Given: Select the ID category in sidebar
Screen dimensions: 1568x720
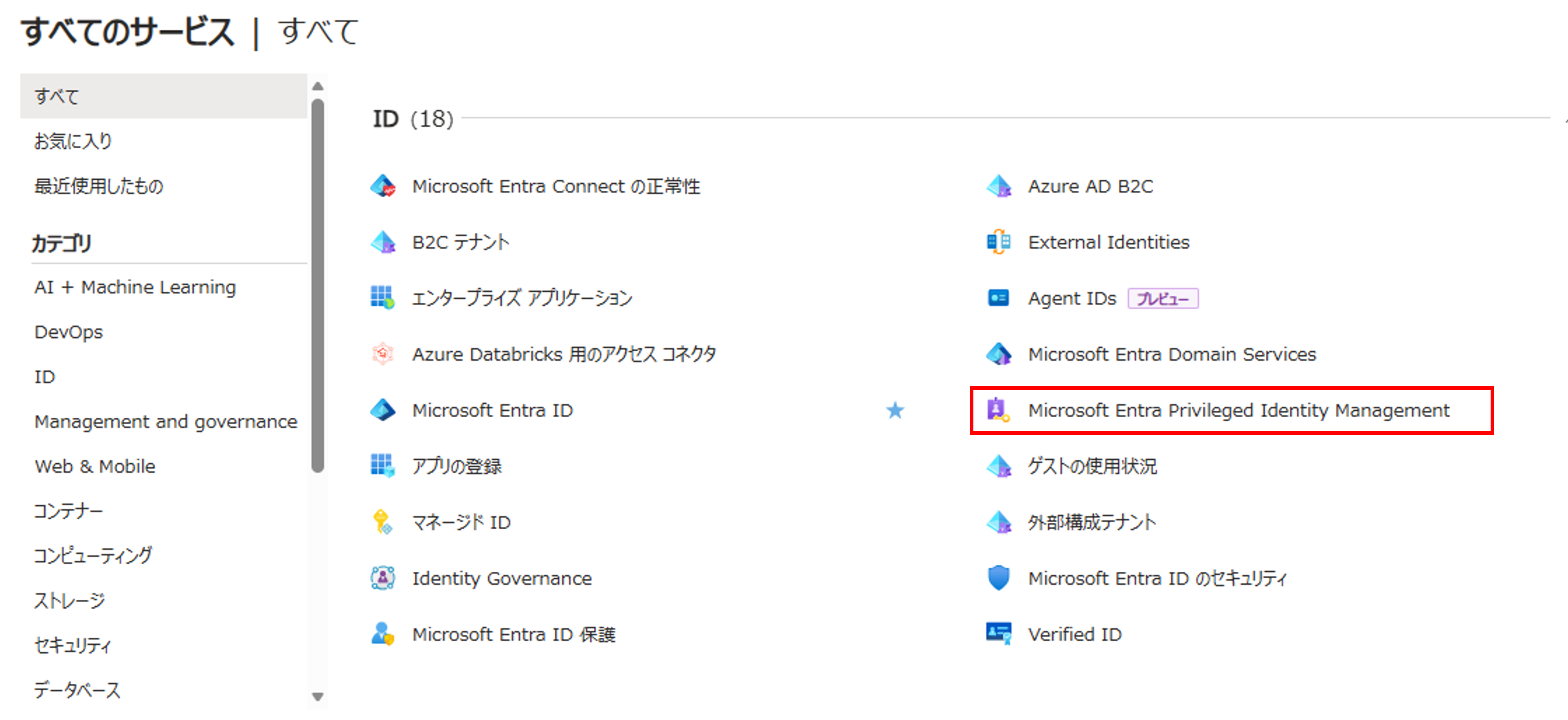Looking at the screenshot, I should [45, 377].
